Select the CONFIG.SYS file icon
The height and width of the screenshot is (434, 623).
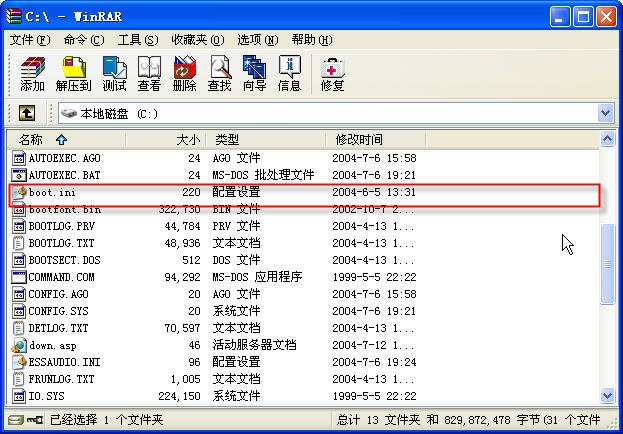(x=19, y=311)
